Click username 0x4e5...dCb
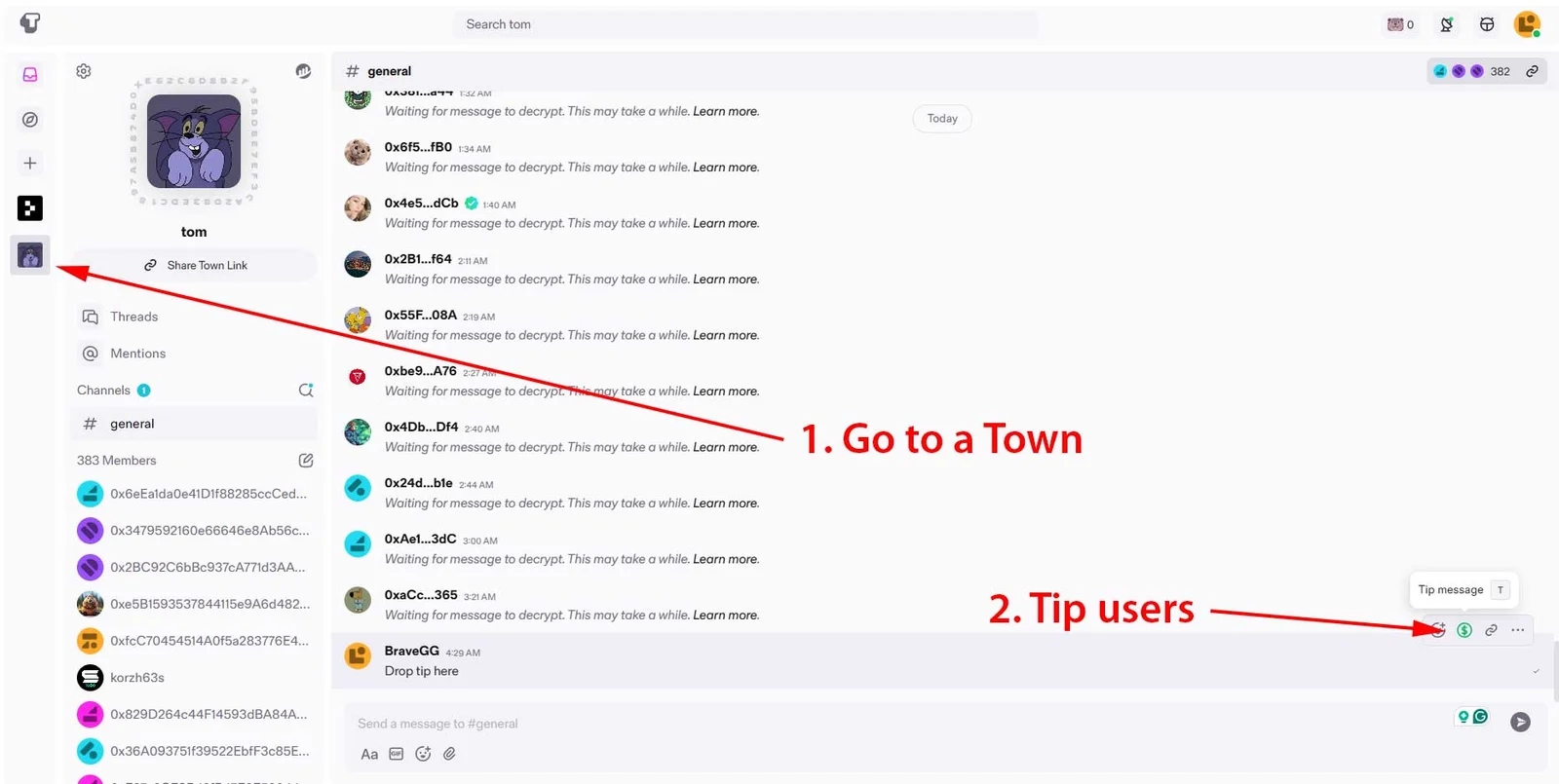 421,203
